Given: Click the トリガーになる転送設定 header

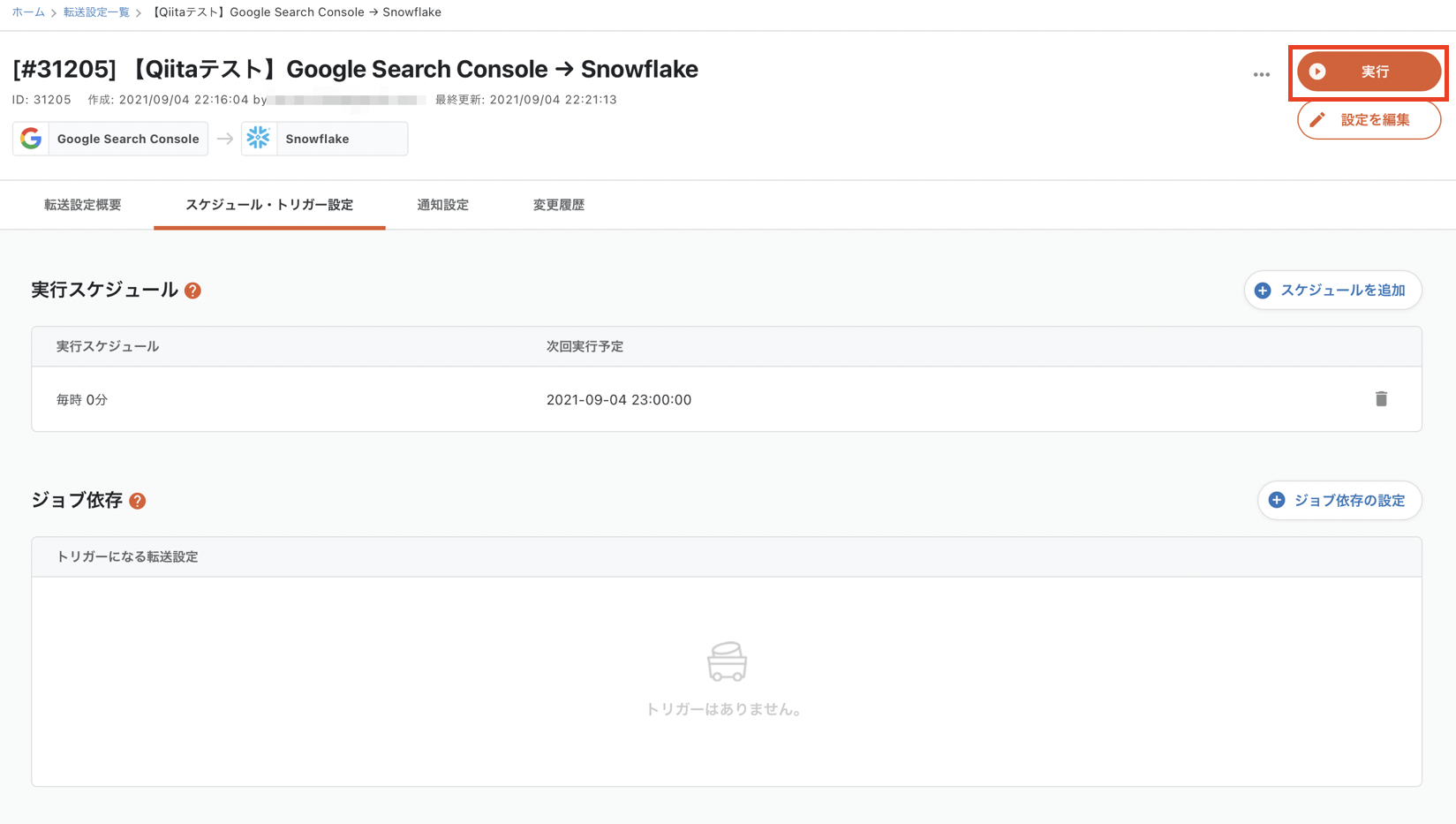Looking at the screenshot, I should 127,557.
